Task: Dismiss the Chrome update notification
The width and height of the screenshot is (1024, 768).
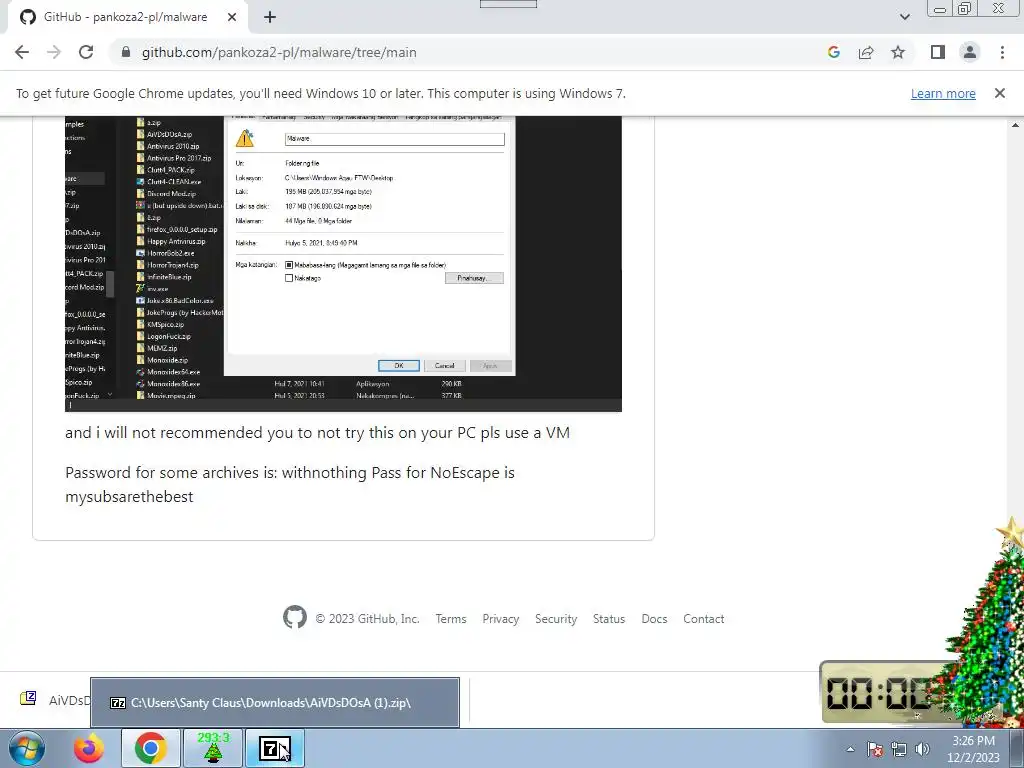Action: click(x=1000, y=93)
